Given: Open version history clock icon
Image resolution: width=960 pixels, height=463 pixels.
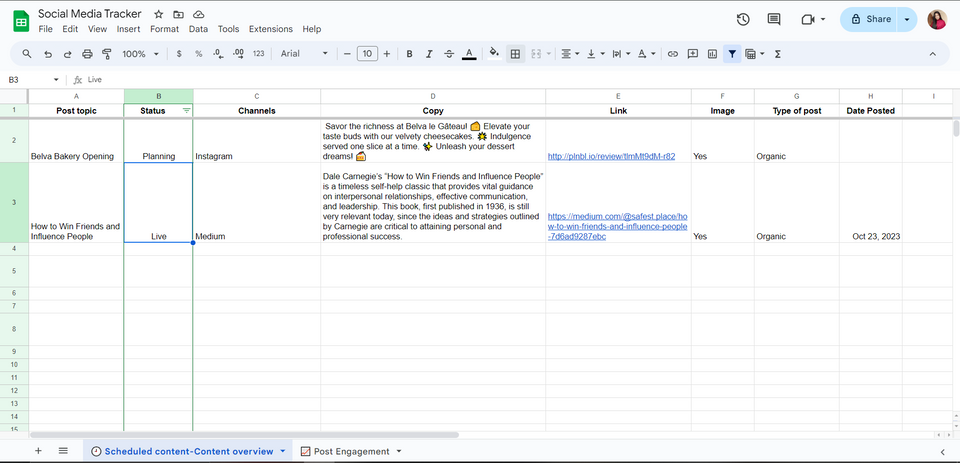Looking at the screenshot, I should point(743,19).
